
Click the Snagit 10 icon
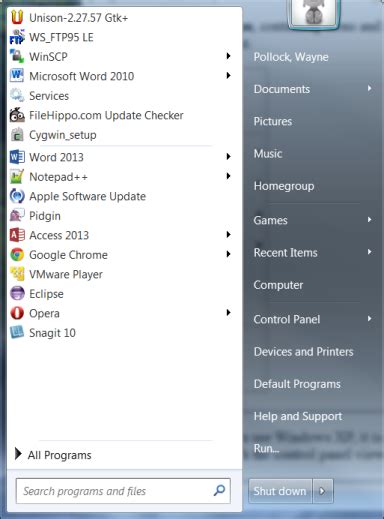point(17,333)
